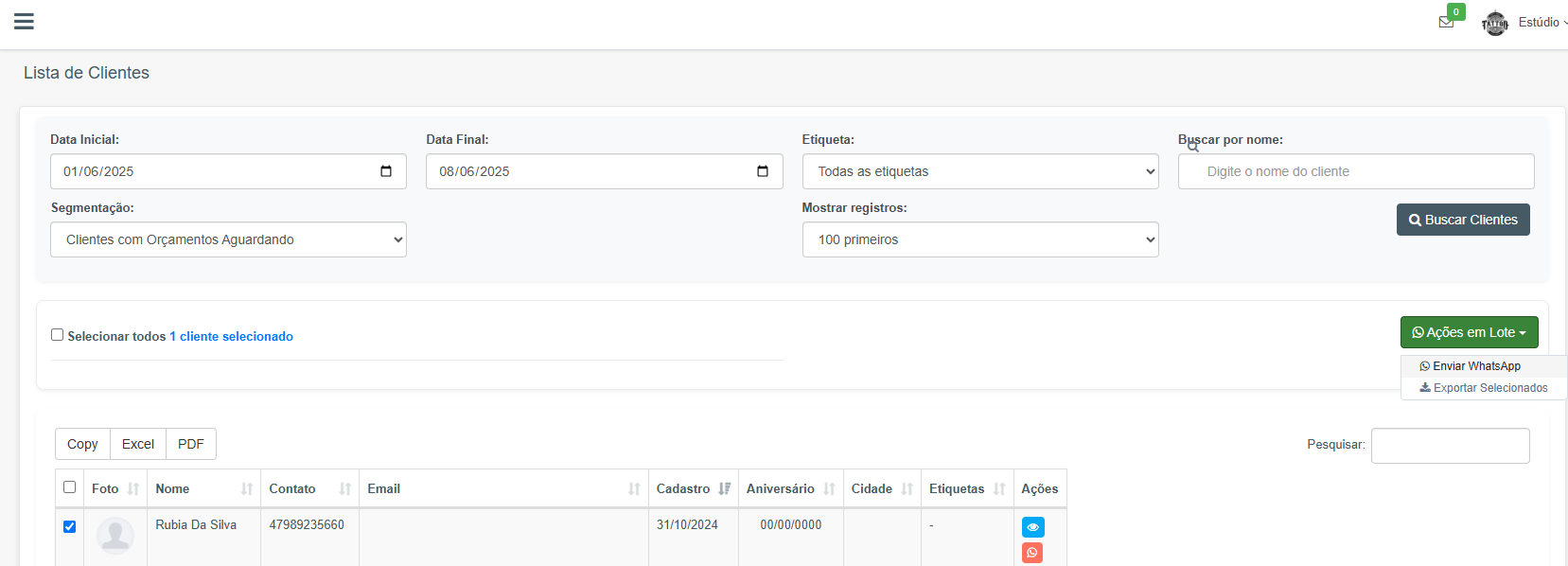Open the Mostrar registros dropdown
This screenshot has width=1568, height=566.
[x=979, y=239]
